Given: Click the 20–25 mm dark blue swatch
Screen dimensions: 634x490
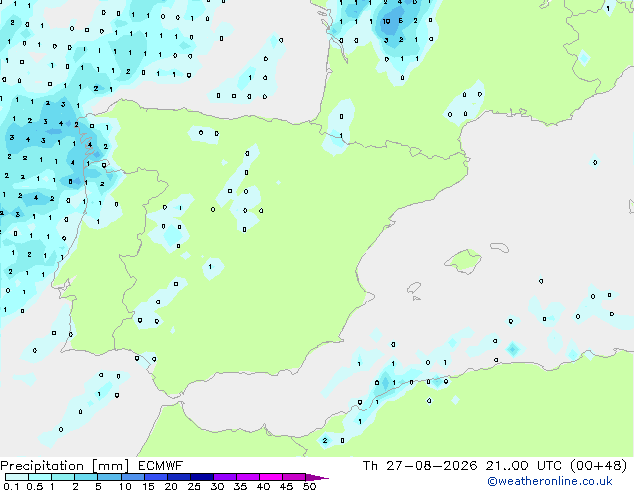Looking at the screenshot, I should pos(179,477).
